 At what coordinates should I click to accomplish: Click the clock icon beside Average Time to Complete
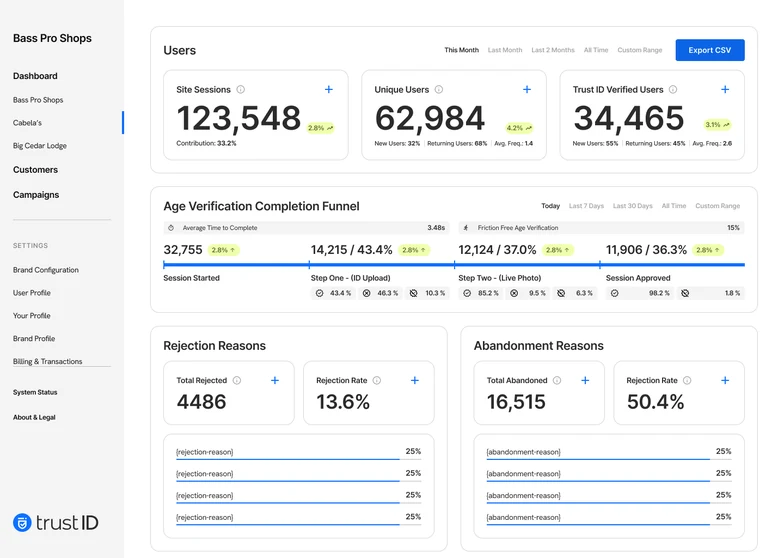[x=171, y=228]
